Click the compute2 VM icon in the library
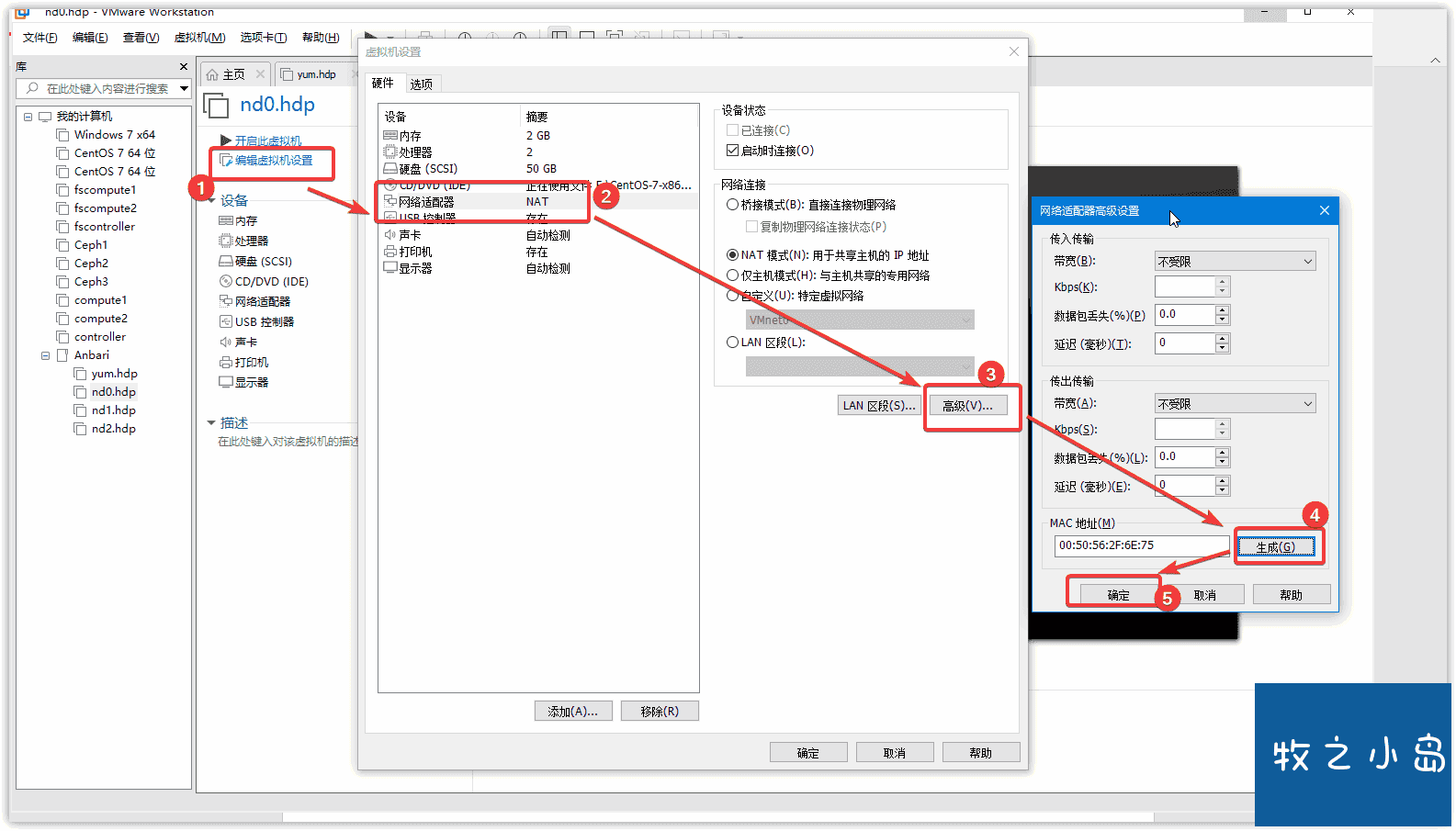This screenshot has height=831, width=1456. click(x=62, y=318)
